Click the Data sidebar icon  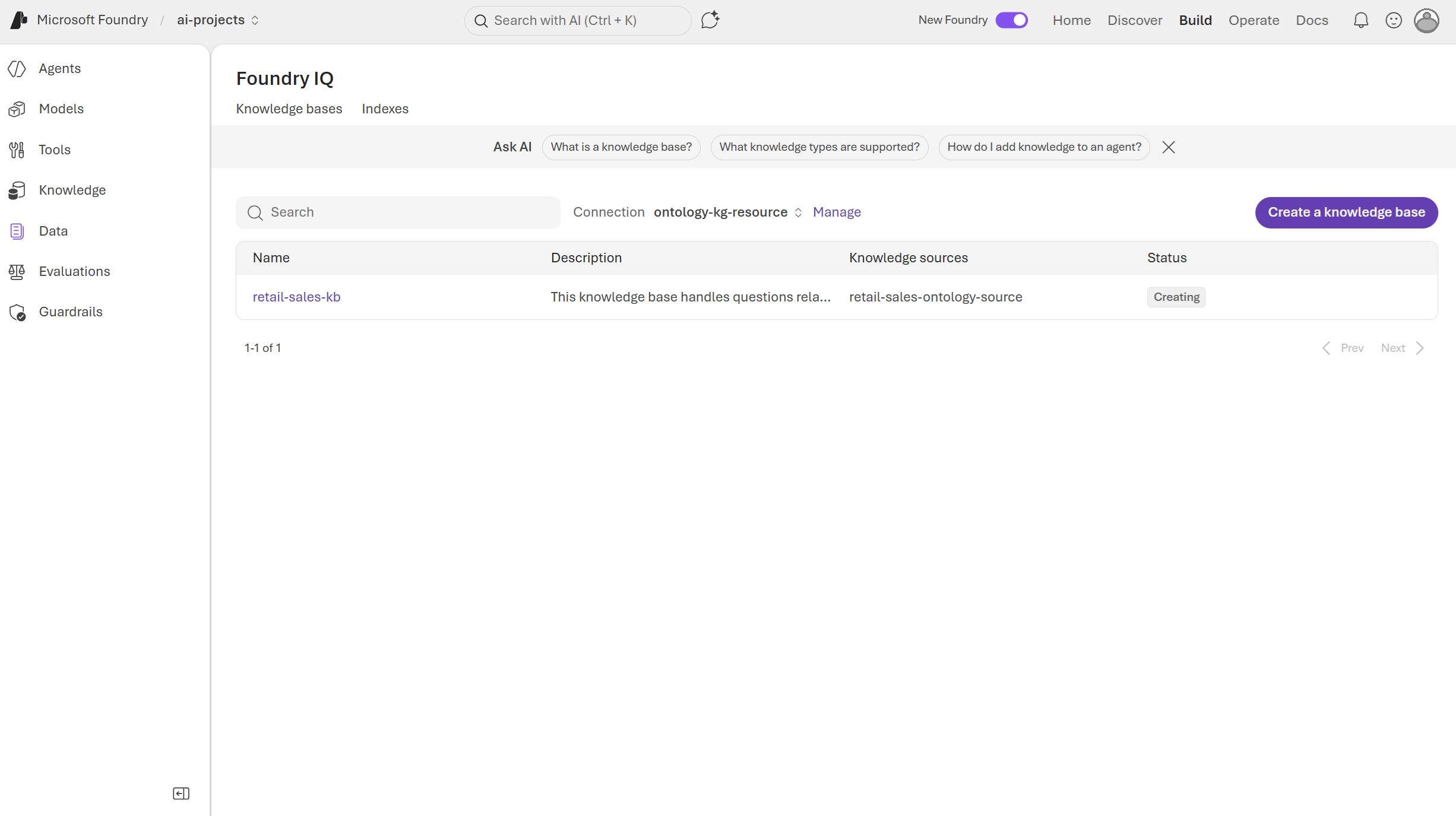pyautogui.click(x=17, y=231)
